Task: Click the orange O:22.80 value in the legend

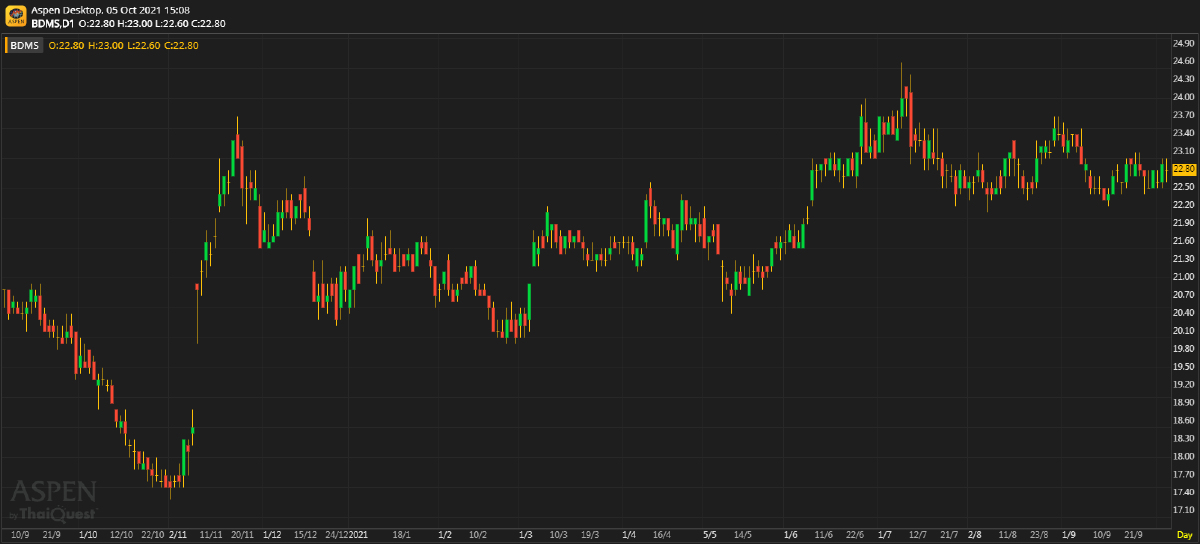Action: [65, 45]
